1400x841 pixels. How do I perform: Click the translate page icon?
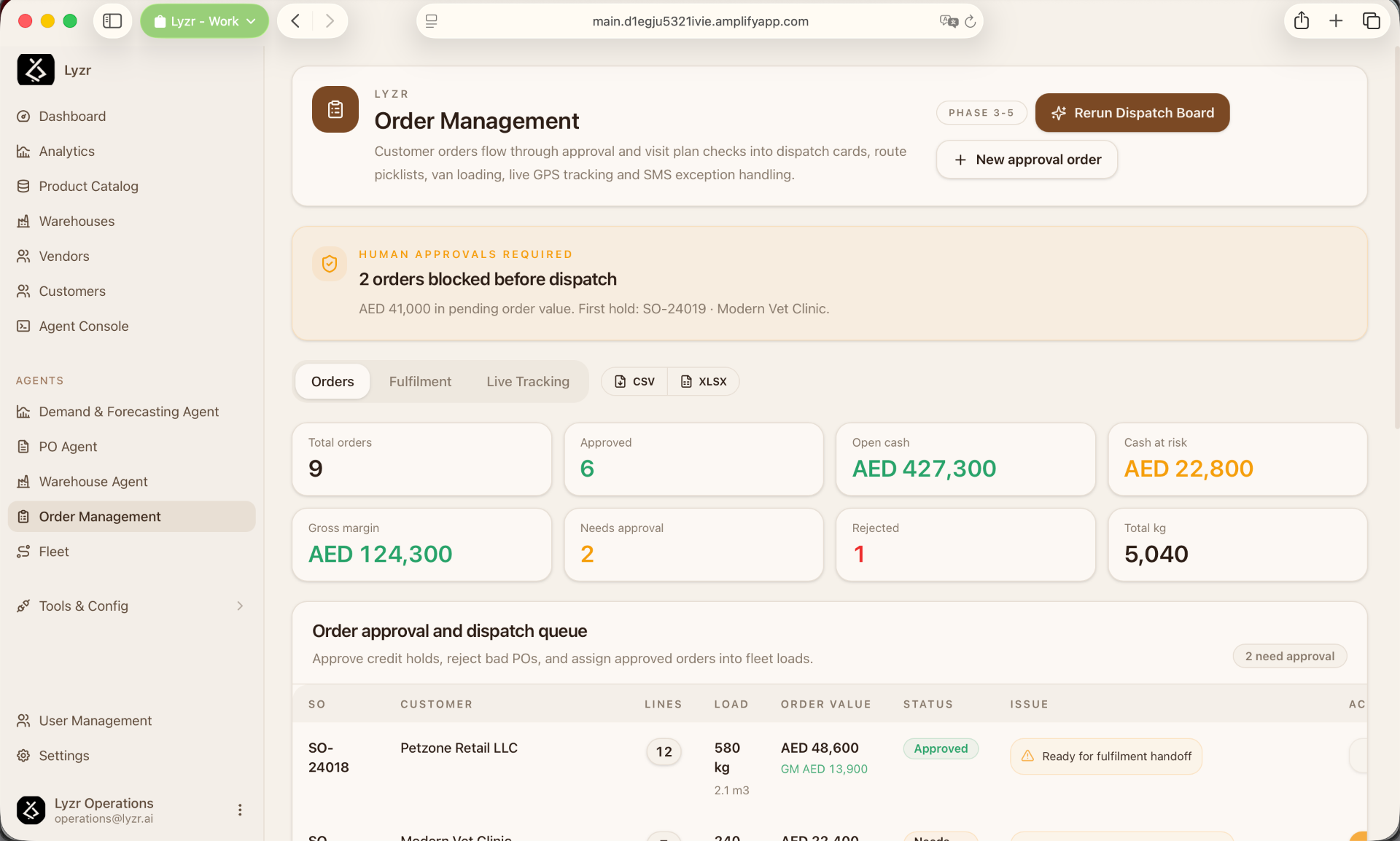pyautogui.click(x=949, y=21)
